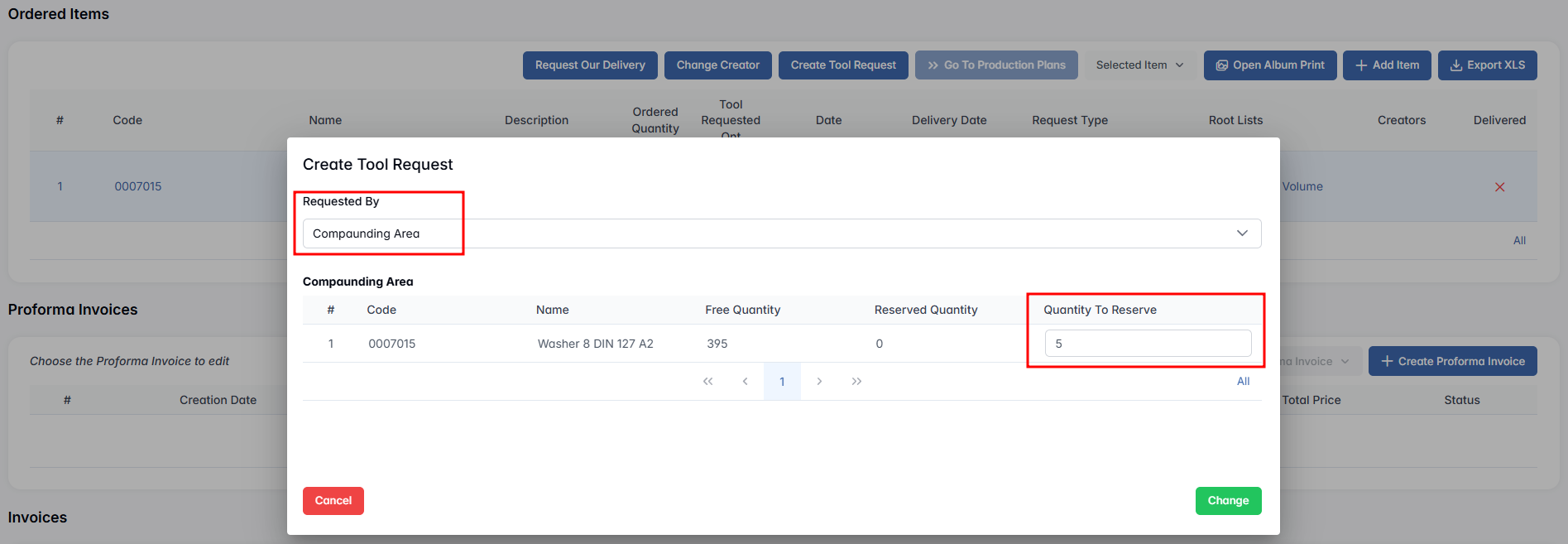Image resolution: width=1568 pixels, height=544 pixels.
Task: Select page 1 in modal pagination
Action: (782, 382)
